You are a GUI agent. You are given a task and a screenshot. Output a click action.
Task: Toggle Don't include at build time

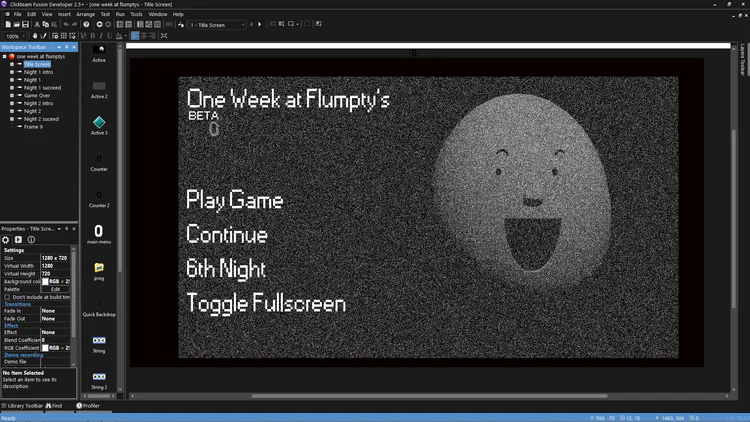click(7, 297)
